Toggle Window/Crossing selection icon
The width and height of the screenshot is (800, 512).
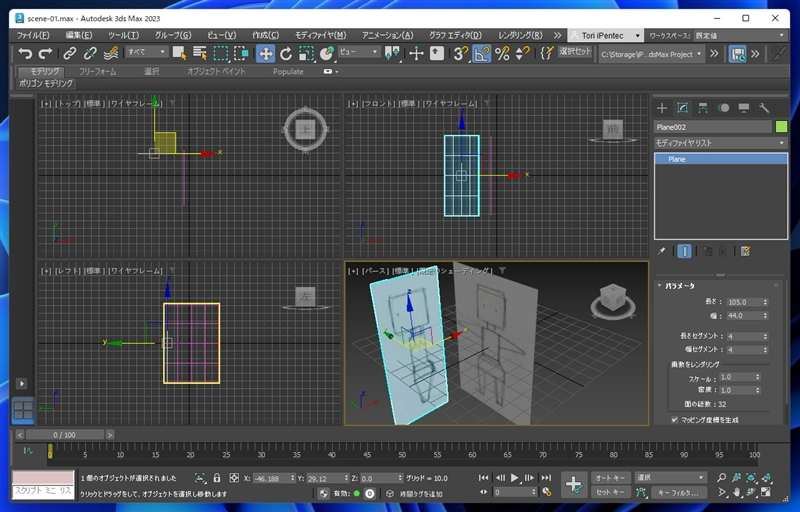(x=241, y=53)
